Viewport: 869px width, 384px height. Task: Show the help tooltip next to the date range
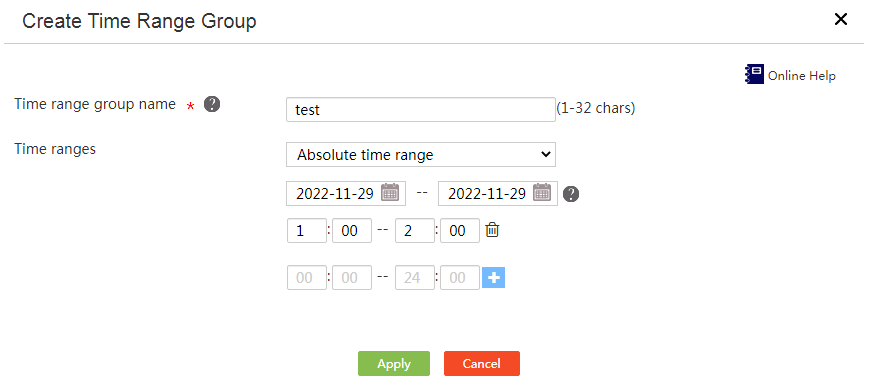click(x=571, y=194)
